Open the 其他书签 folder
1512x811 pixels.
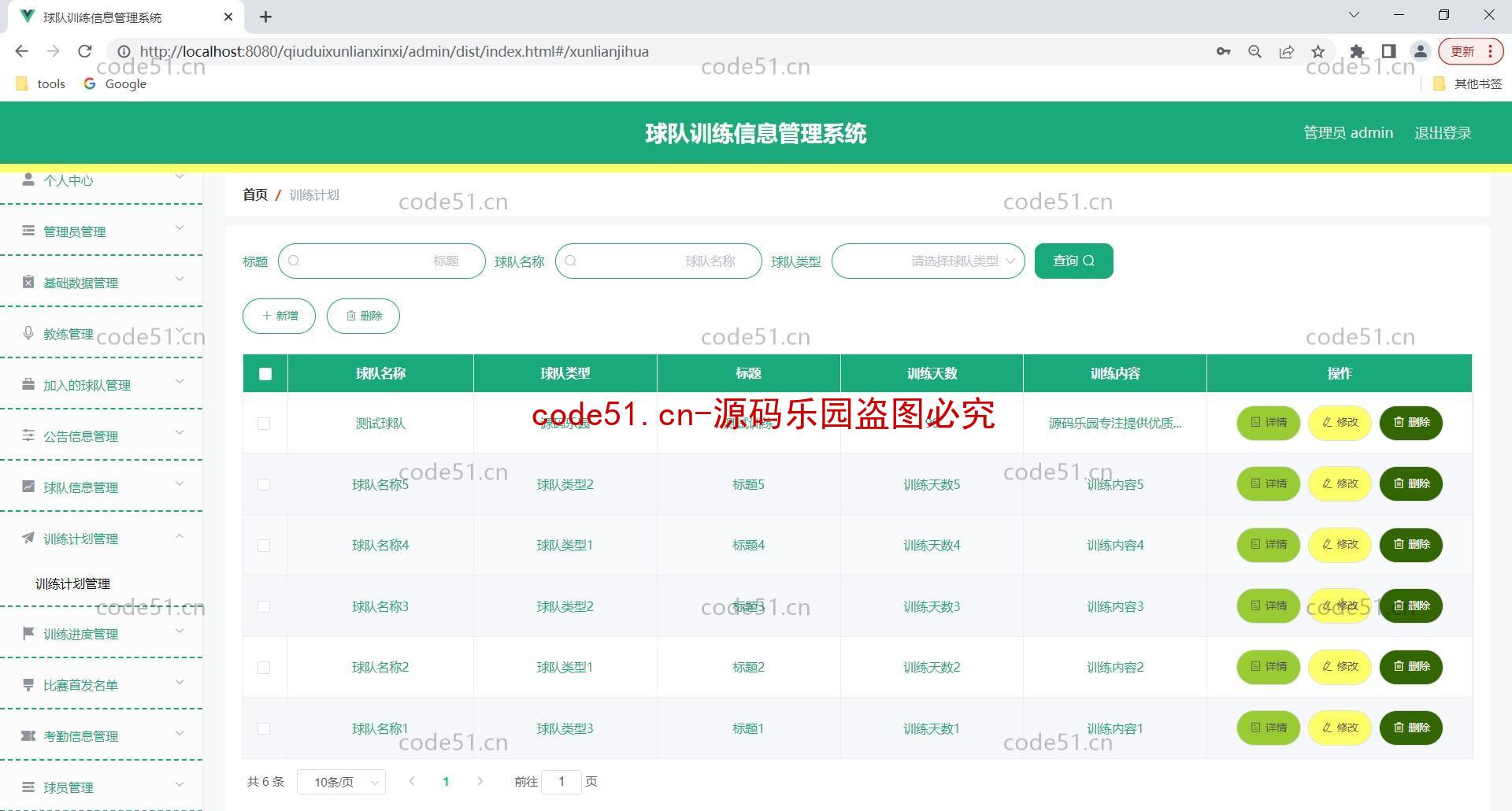click(1468, 83)
